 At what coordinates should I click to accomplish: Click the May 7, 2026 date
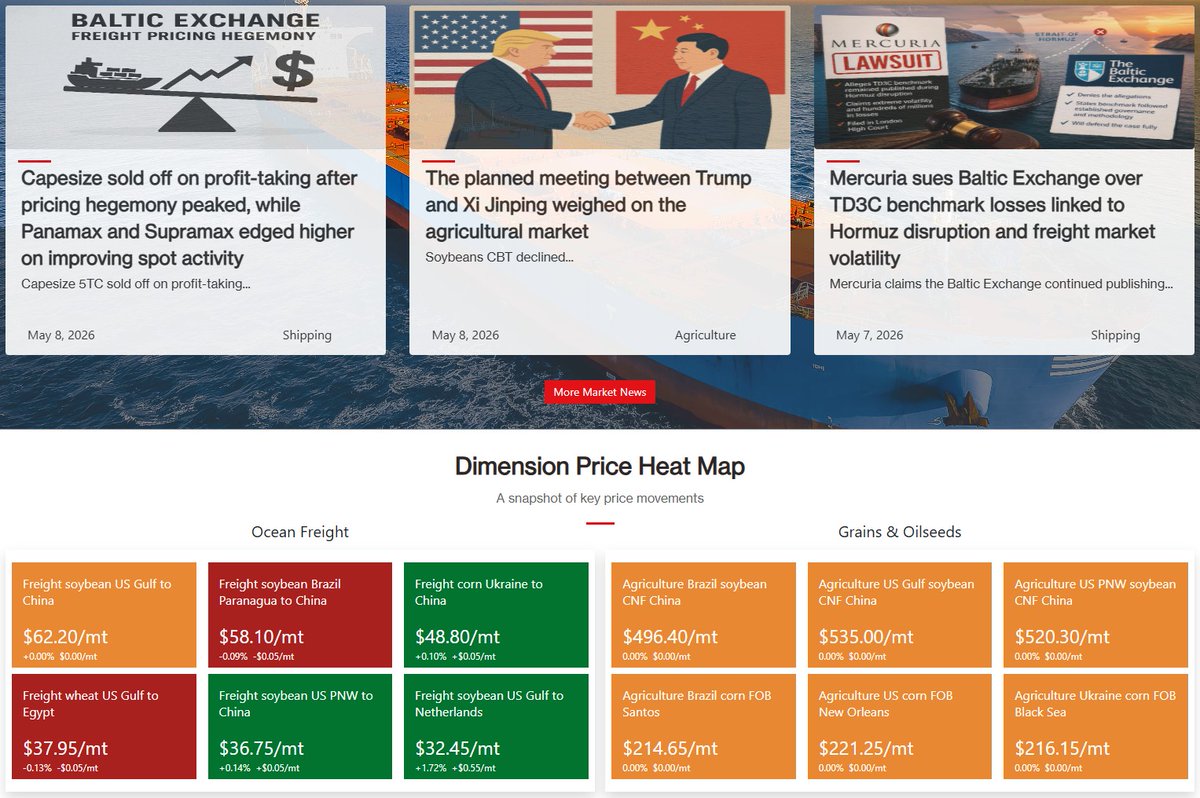pyautogui.click(x=869, y=335)
